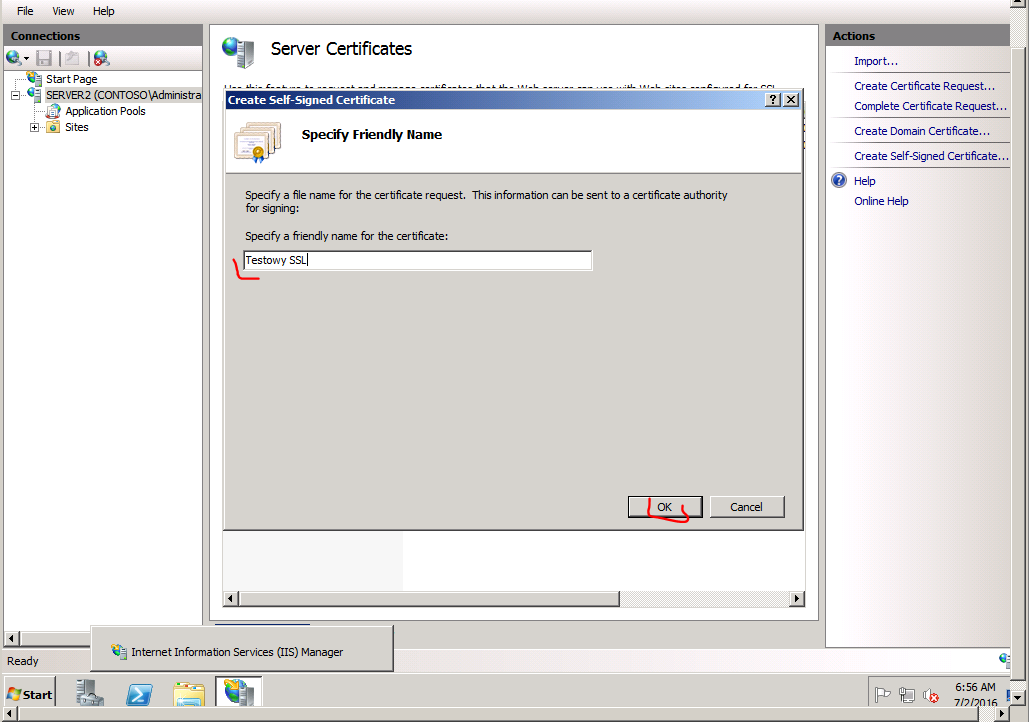The height and width of the screenshot is (722, 1029).
Task: Click the certificates wizard icon in dialog
Action: pyautogui.click(x=257, y=141)
